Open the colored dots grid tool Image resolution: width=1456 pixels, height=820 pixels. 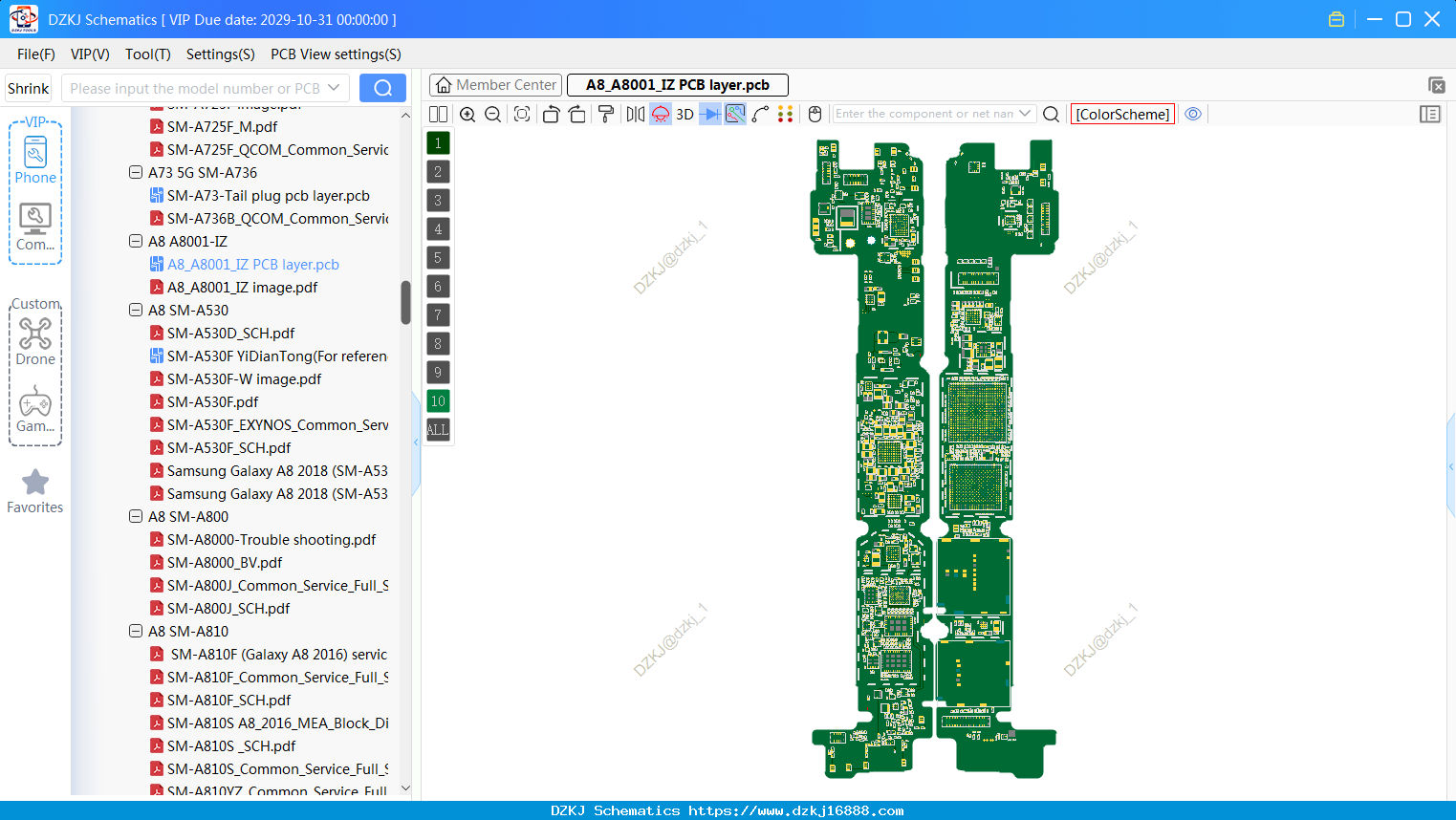point(786,114)
